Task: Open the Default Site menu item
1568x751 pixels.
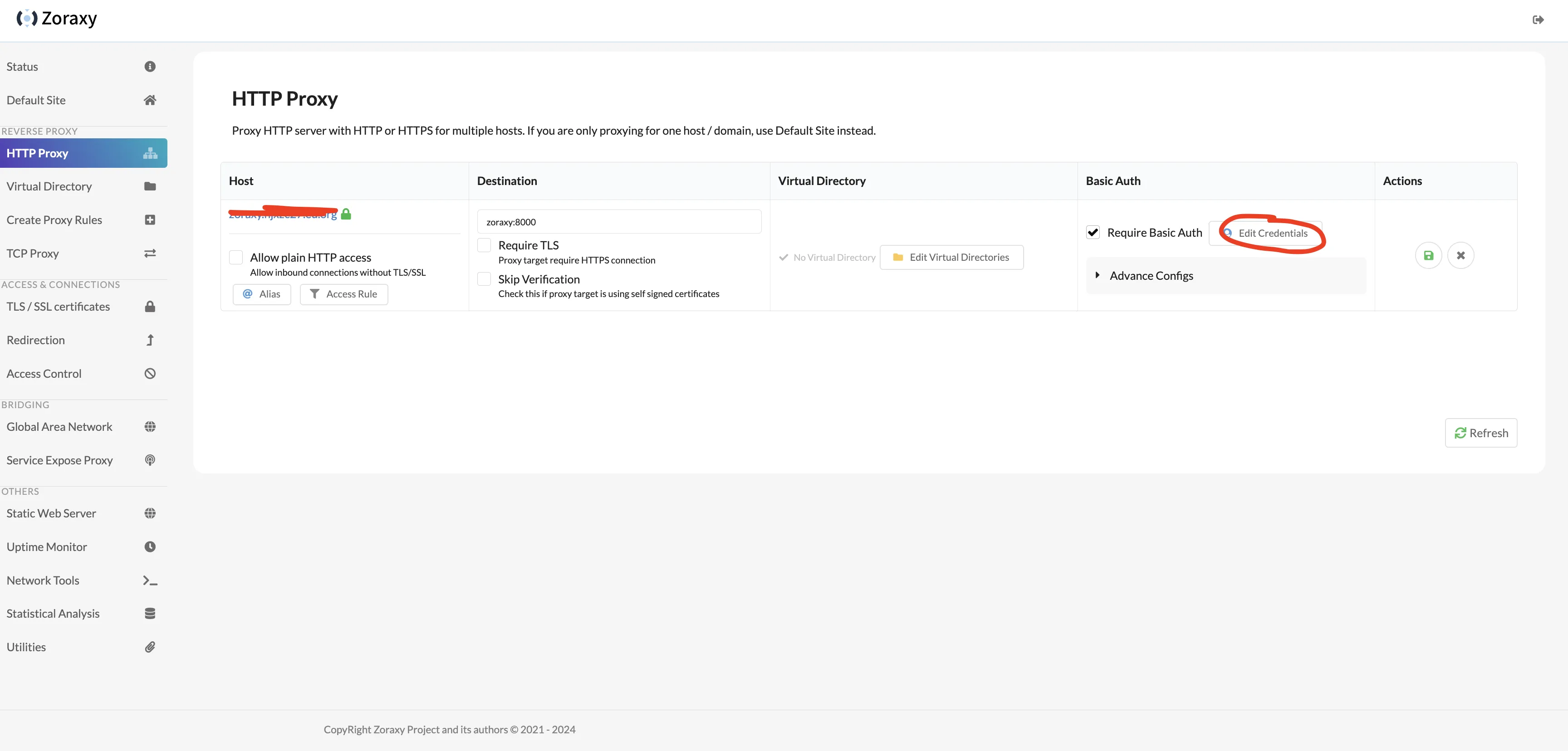Action: [x=83, y=100]
